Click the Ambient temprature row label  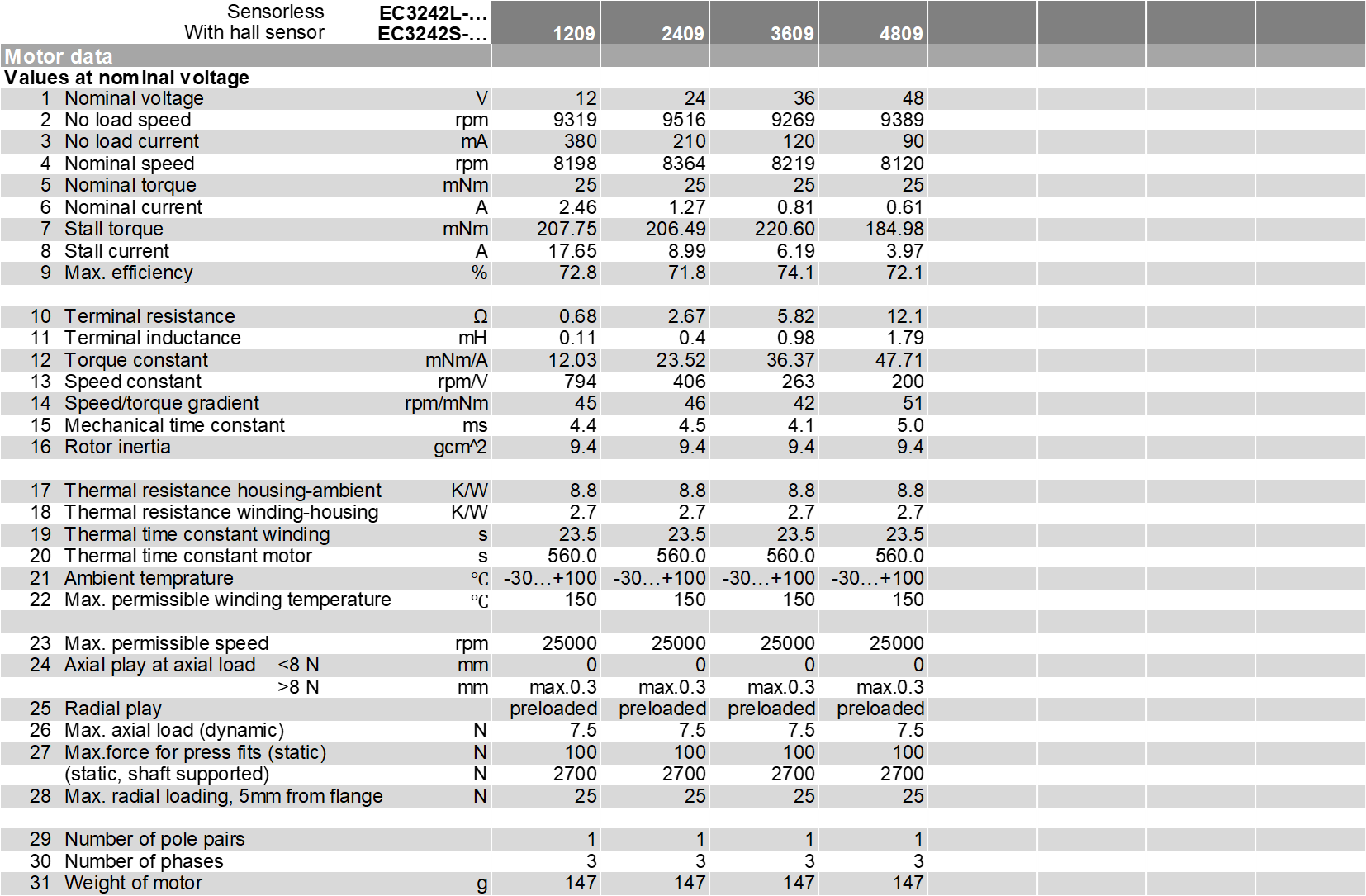click(x=149, y=578)
